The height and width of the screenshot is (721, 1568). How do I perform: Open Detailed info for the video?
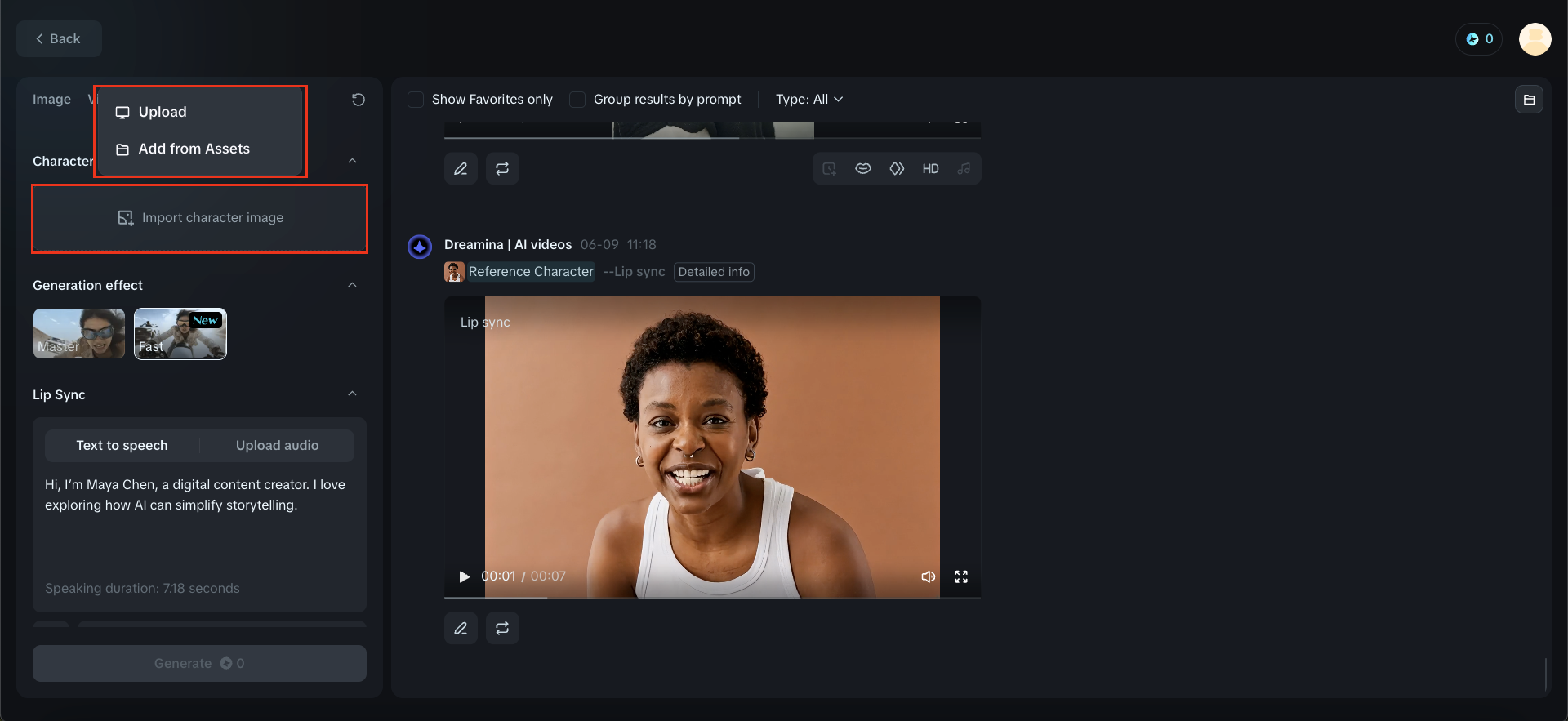pos(714,272)
